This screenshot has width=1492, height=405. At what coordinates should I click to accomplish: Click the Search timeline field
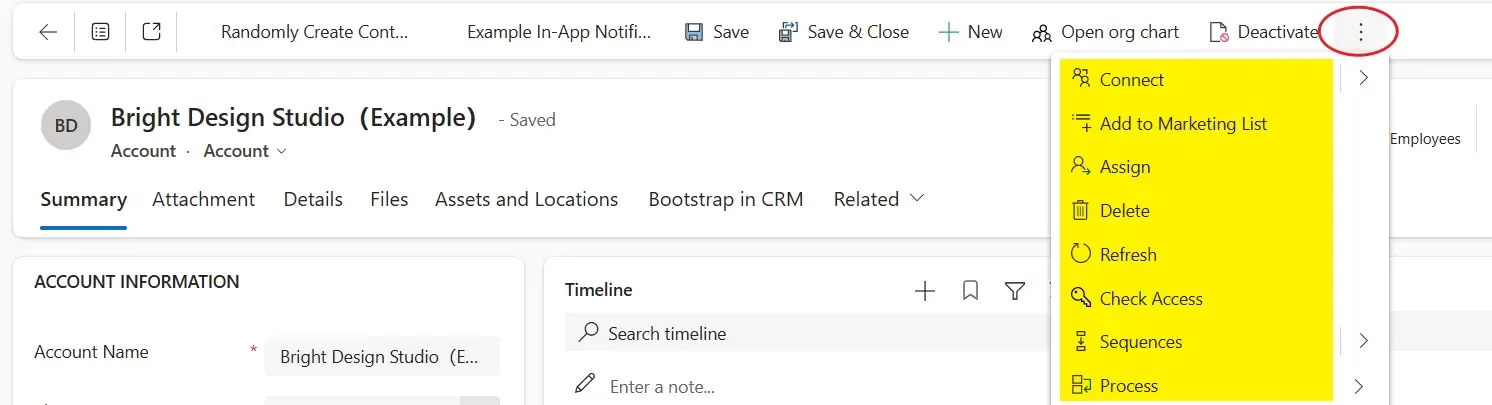click(x=800, y=333)
